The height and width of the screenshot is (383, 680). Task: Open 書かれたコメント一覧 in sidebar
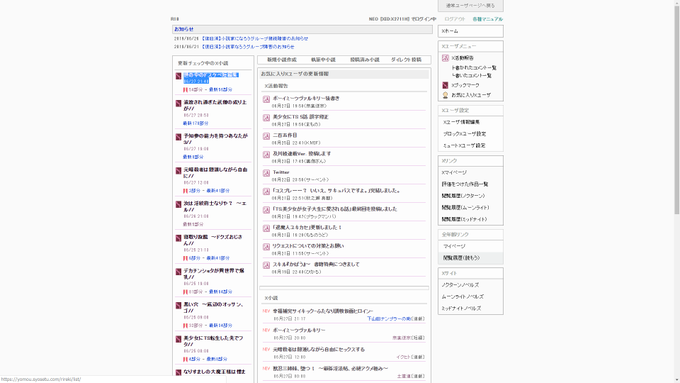tap(474, 68)
